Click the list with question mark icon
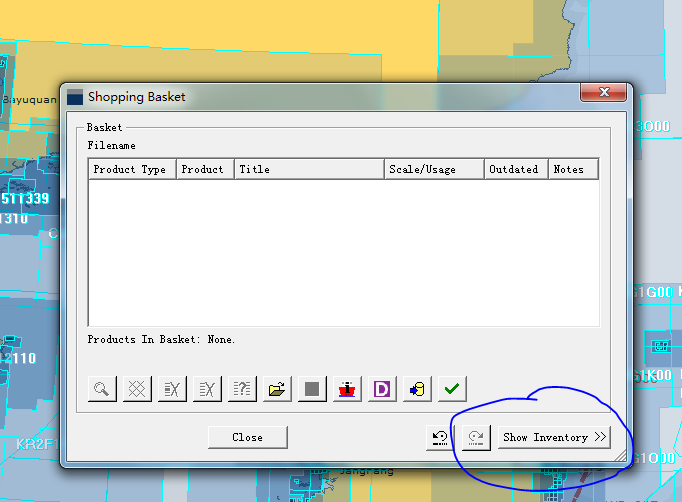This screenshot has height=502, width=682. point(243,389)
